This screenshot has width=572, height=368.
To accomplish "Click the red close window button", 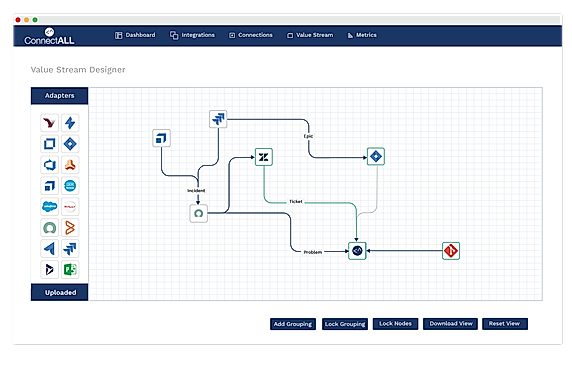I will coord(18,20).
